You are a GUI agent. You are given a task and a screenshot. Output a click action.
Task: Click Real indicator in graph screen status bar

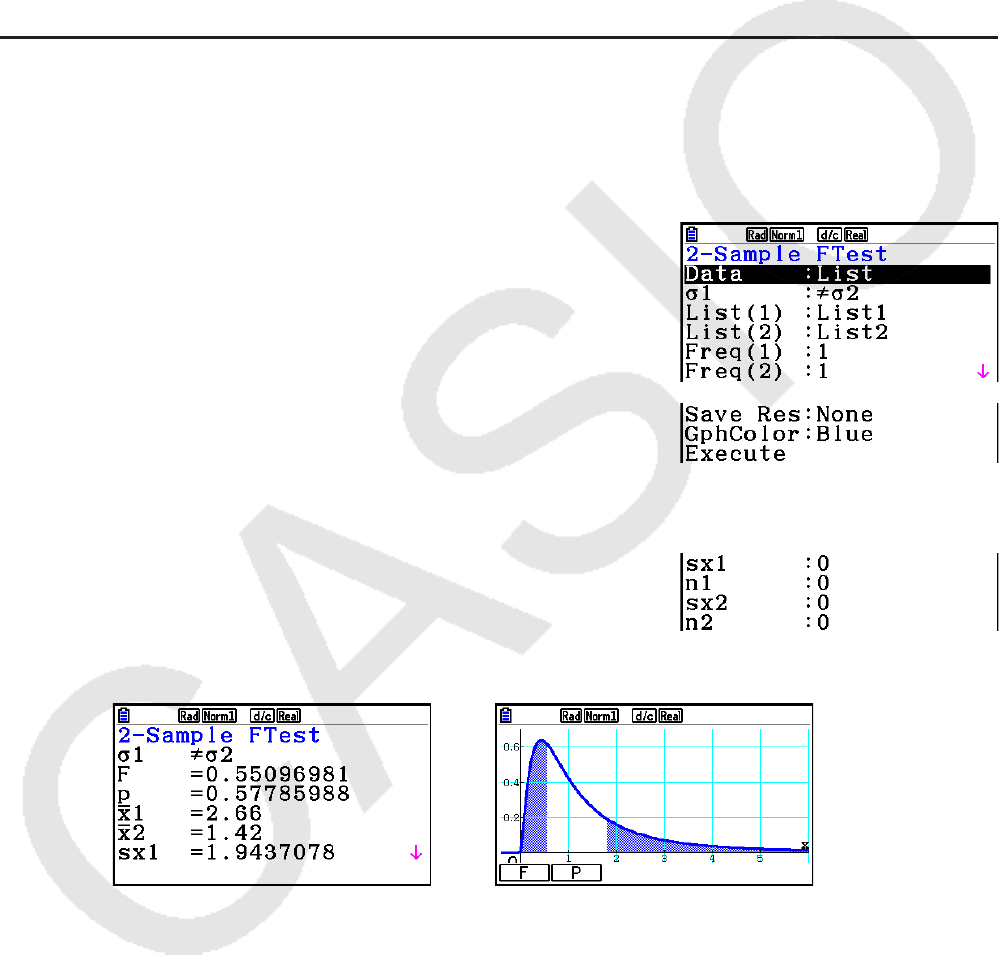pos(670,716)
